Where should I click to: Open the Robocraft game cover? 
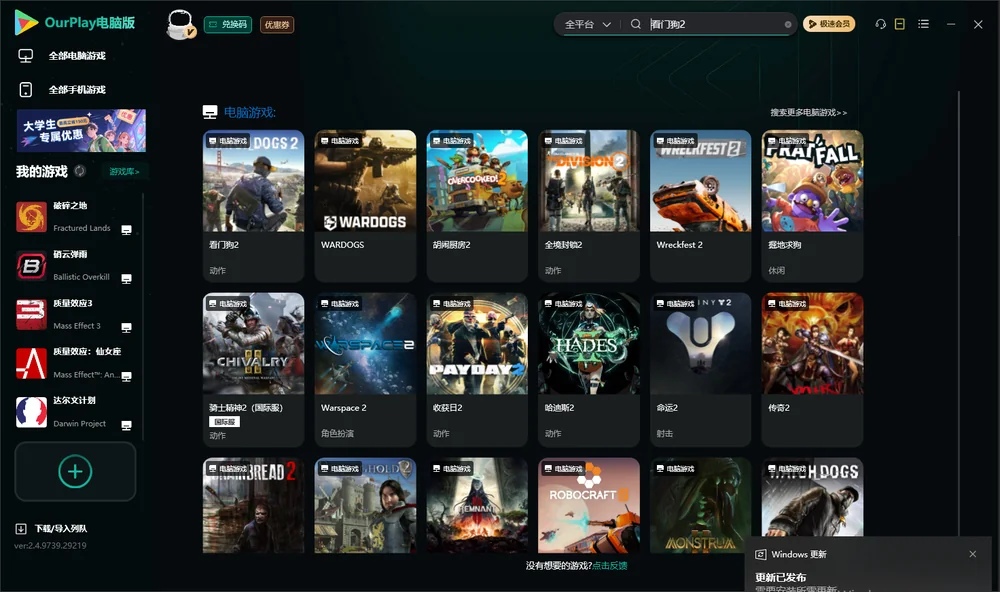(589, 505)
